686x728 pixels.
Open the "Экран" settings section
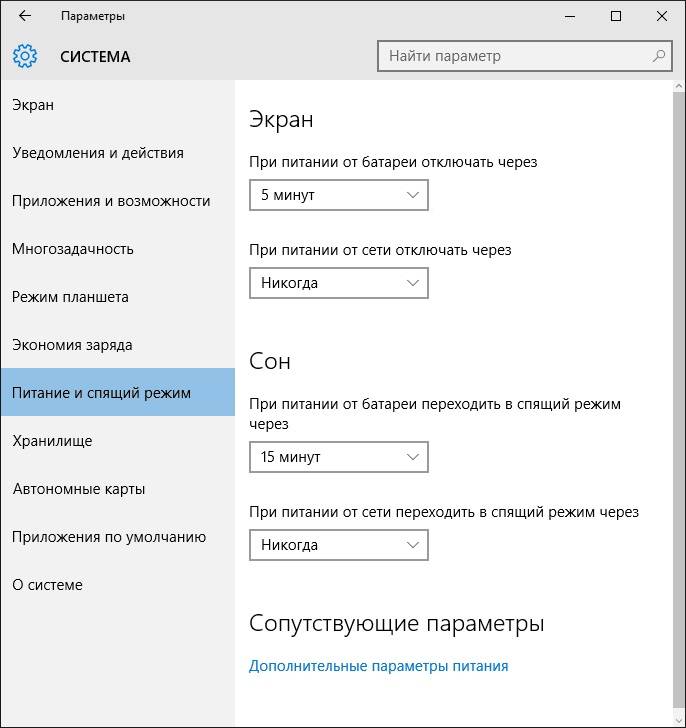coord(33,105)
